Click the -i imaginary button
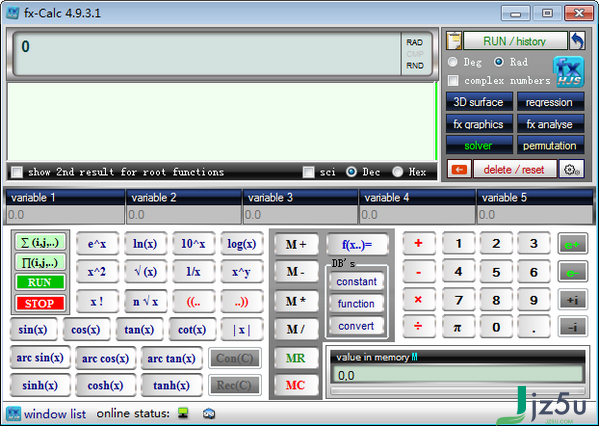 point(572,327)
